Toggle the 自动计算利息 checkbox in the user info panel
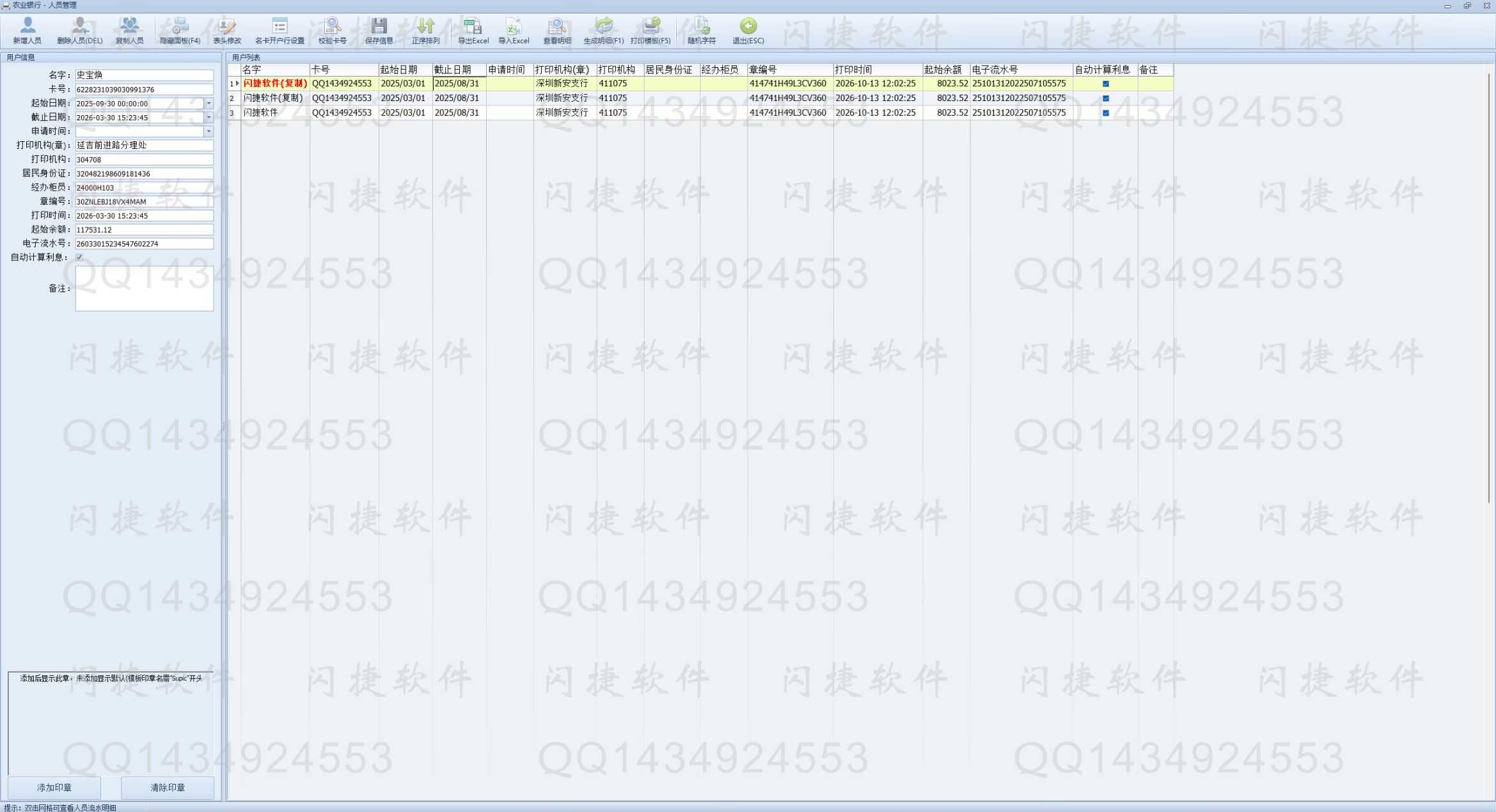The width and height of the screenshot is (1496, 812). pyautogui.click(x=79, y=257)
